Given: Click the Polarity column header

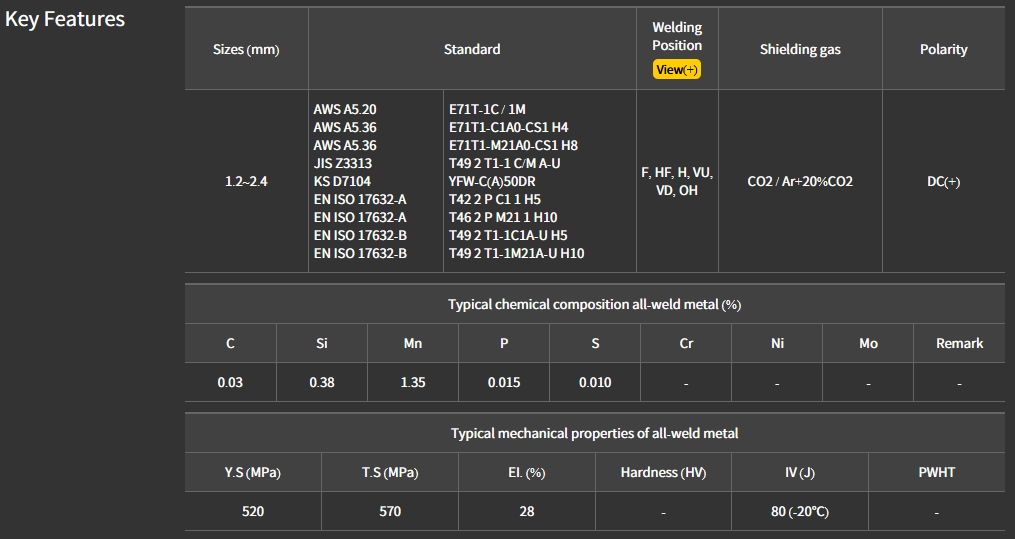Looking at the screenshot, I should 943,50.
